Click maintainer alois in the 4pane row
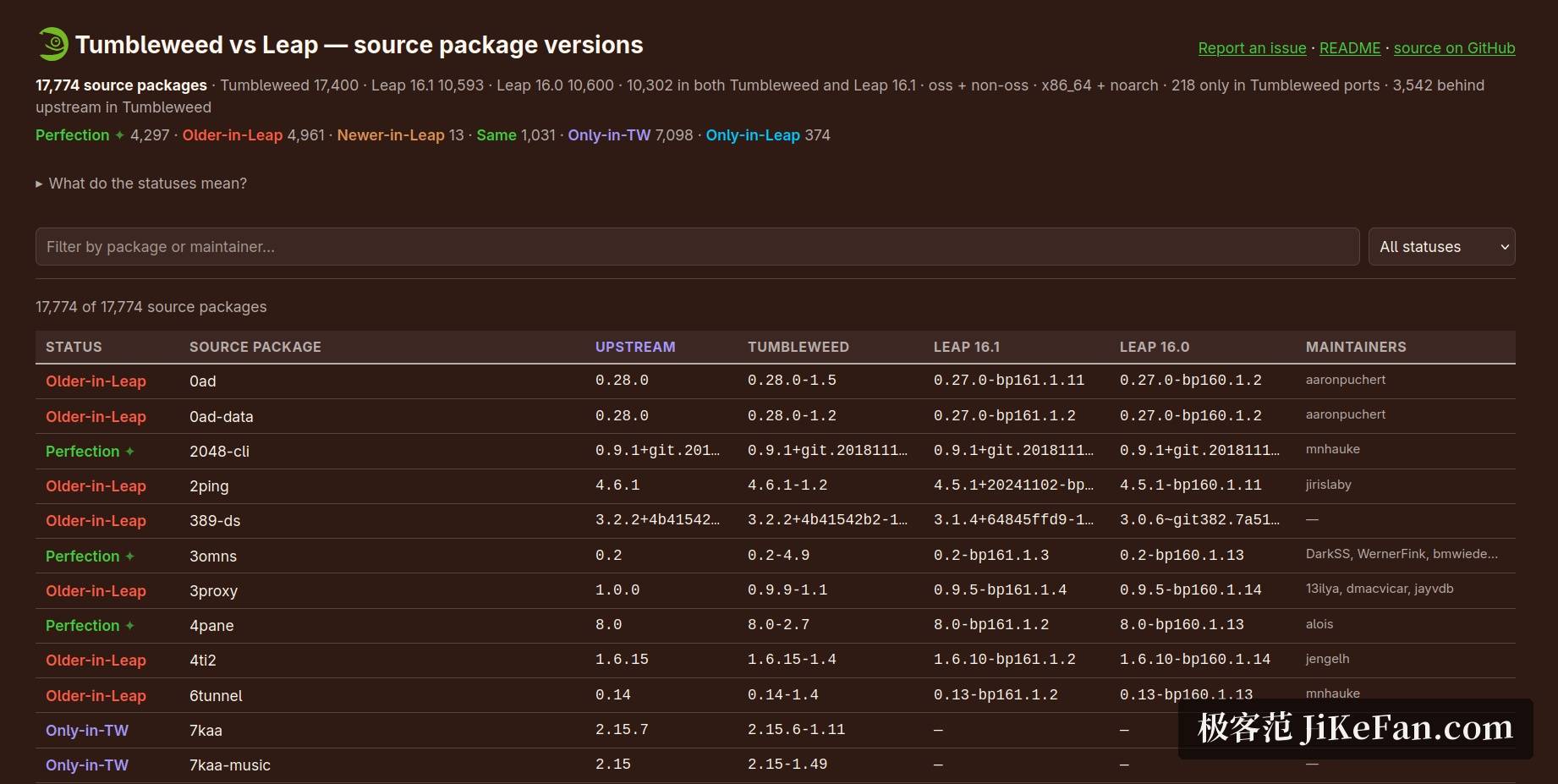 point(1319,624)
